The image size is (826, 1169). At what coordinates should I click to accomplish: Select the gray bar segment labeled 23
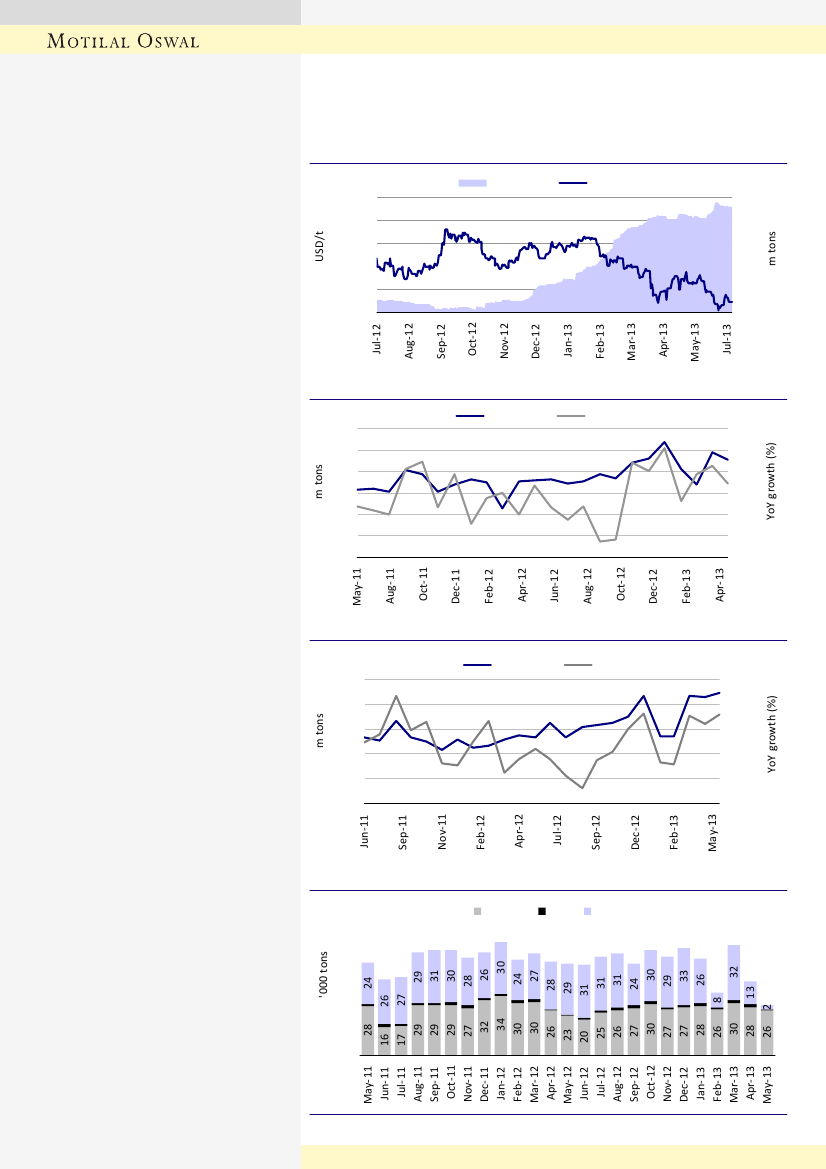pyautogui.click(x=567, y=1035)
